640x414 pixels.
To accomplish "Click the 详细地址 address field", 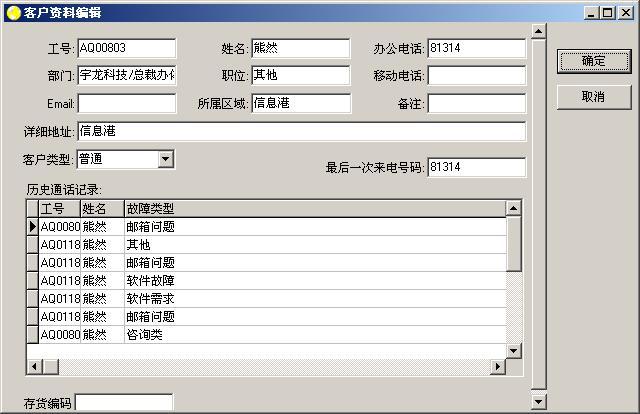I will point(300,132).
